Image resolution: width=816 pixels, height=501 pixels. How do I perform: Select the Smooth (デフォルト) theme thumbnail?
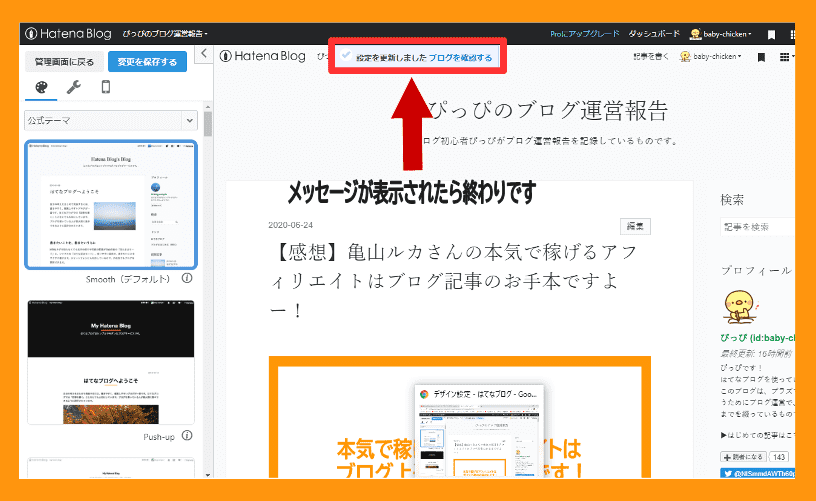111,204
